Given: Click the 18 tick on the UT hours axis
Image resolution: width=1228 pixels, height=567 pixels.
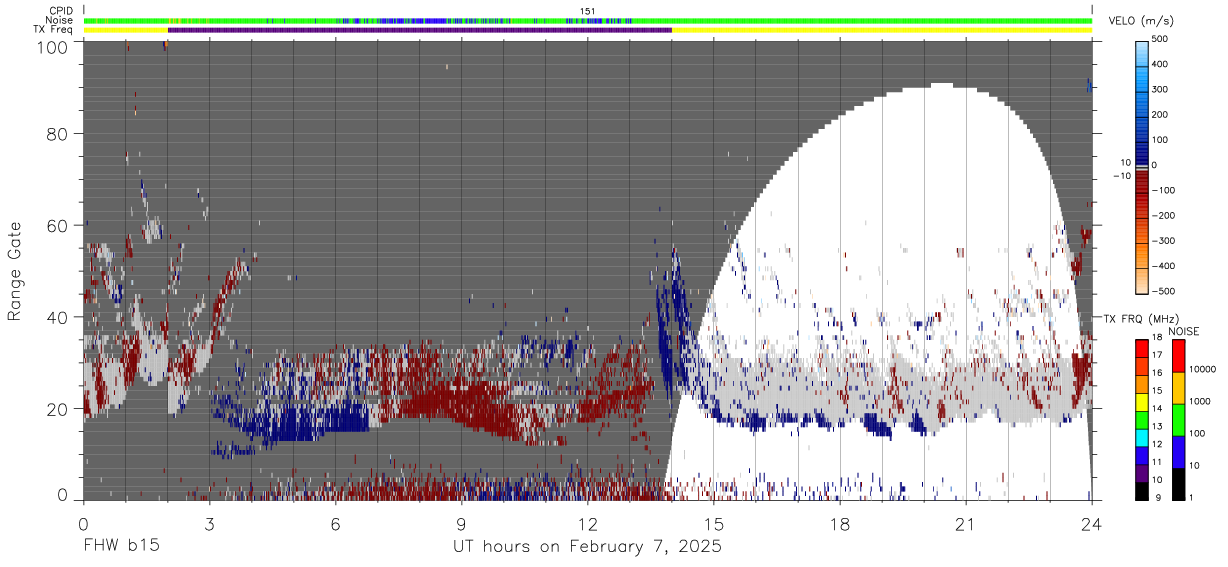Looking at the screenshot, I should 840,524.
